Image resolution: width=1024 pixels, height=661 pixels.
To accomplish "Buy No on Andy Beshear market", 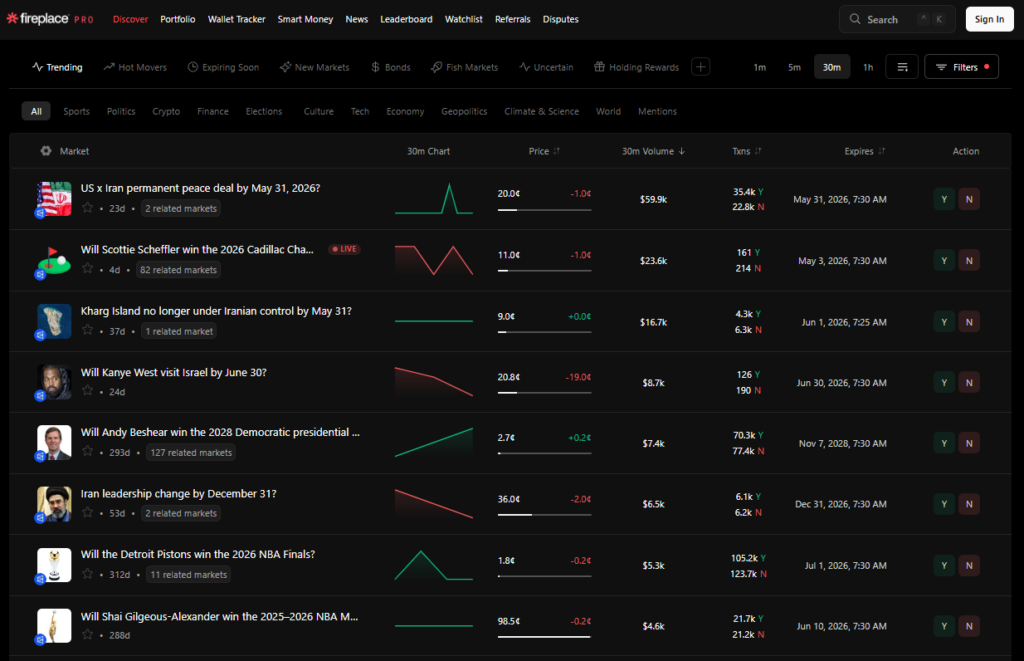I will (969, 443).
